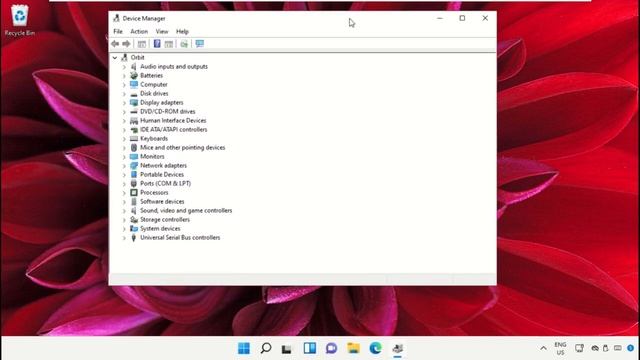Open taskbar Search magnifier
This screenshot has width=640, height=360.
coord(266,348)
